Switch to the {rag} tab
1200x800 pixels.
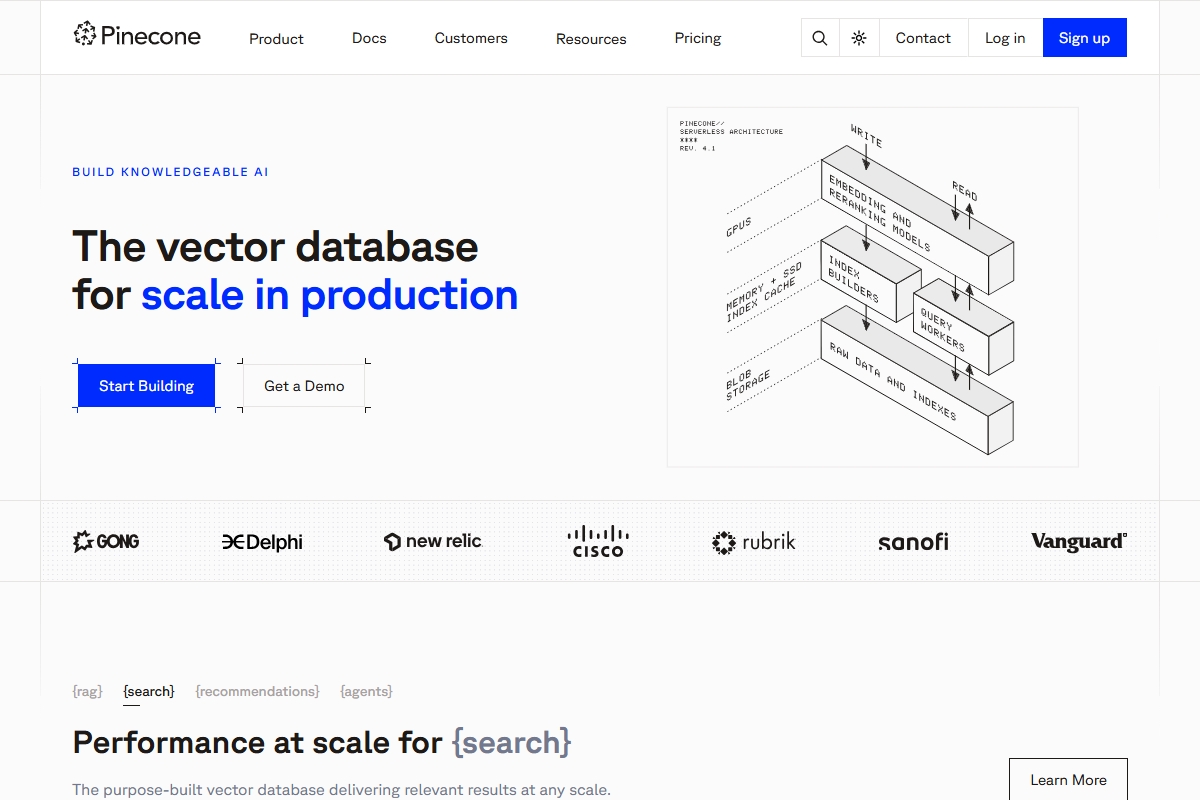coord(88,691)
